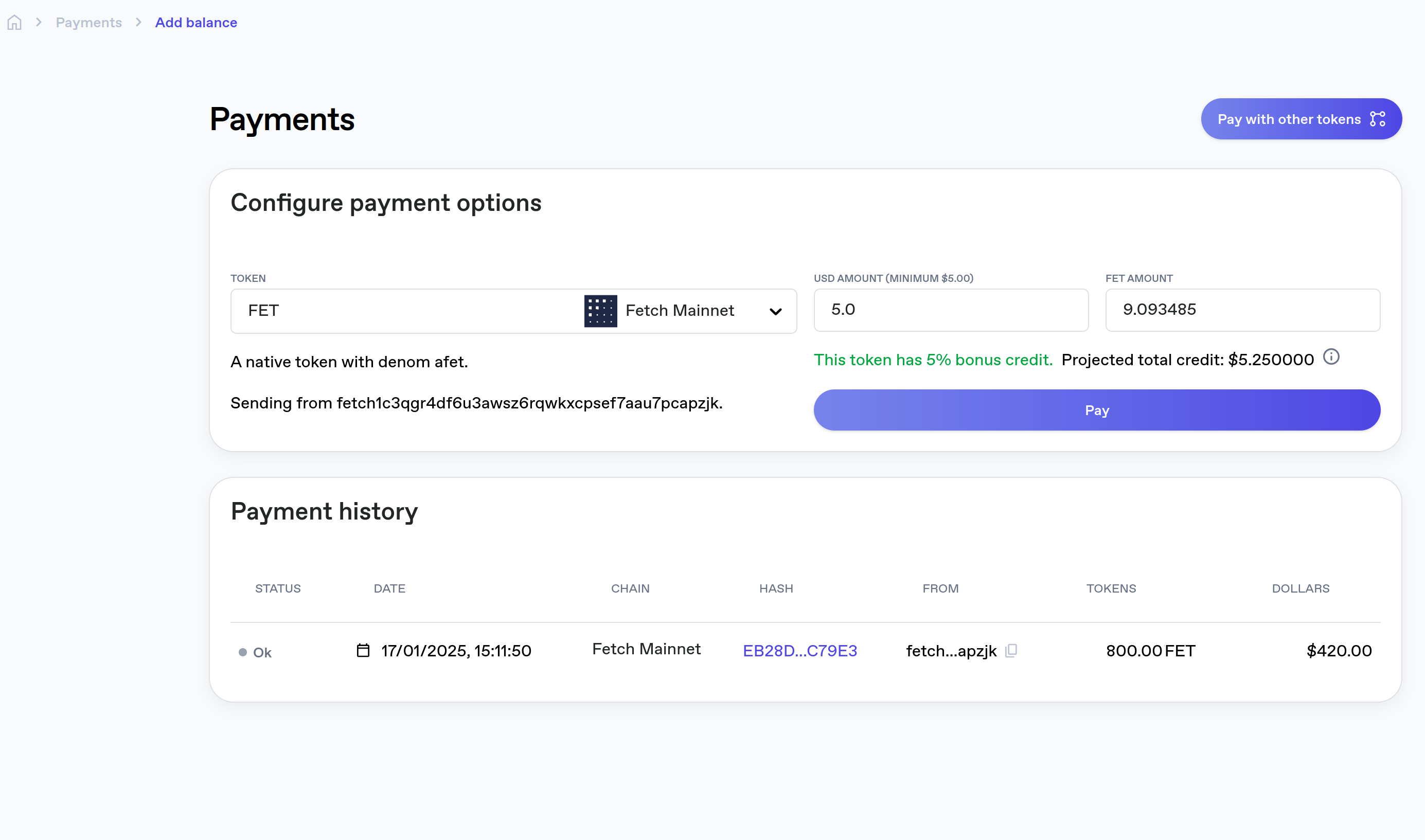Click the green 5% bonus credit text

coord(933,360)
